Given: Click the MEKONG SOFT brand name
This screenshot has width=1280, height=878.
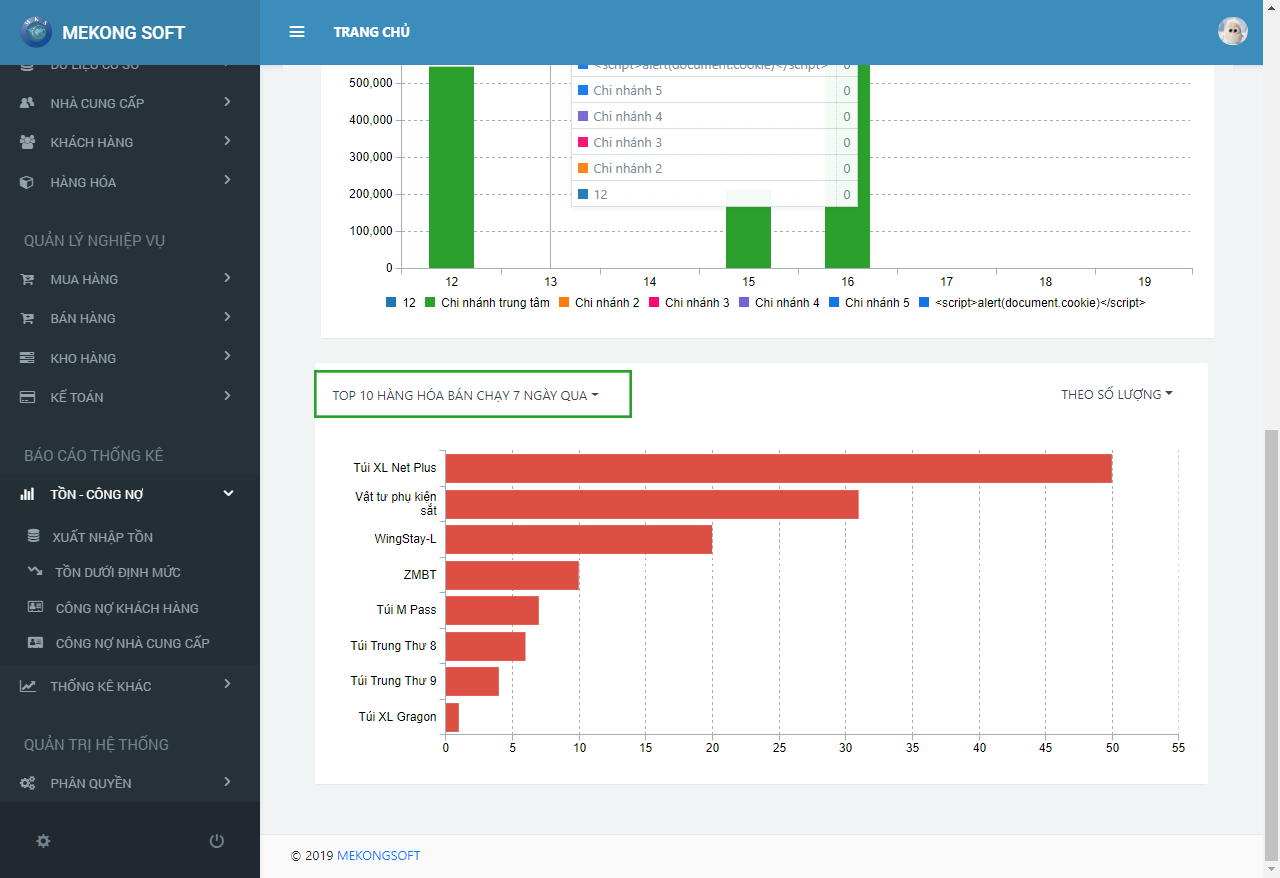Looking at the screenshot, I should 124,32.
